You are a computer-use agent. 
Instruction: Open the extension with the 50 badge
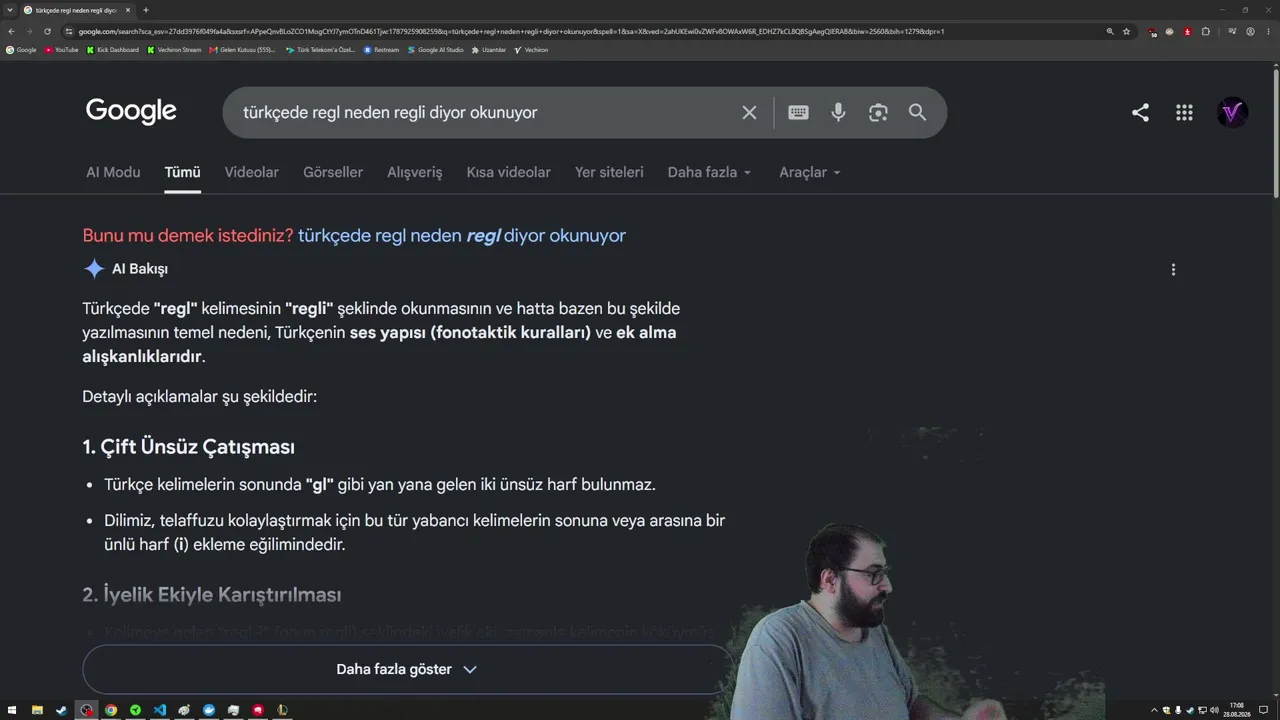click(x=1152, y=31)
